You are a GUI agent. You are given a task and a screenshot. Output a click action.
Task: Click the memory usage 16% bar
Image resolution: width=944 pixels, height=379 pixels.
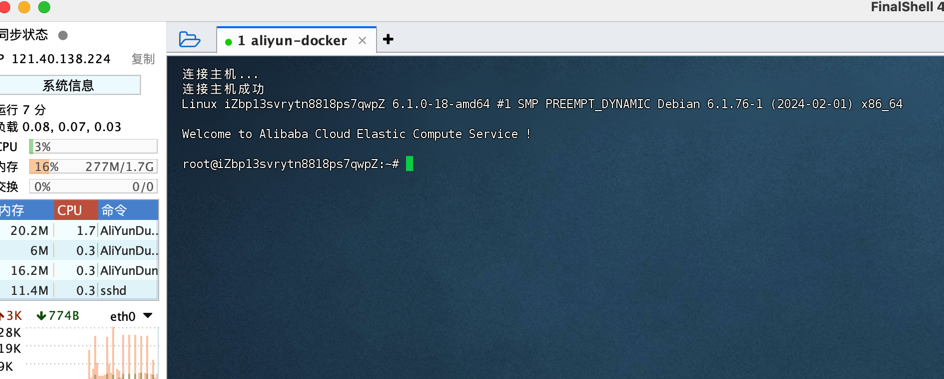[x=93, y=167]
